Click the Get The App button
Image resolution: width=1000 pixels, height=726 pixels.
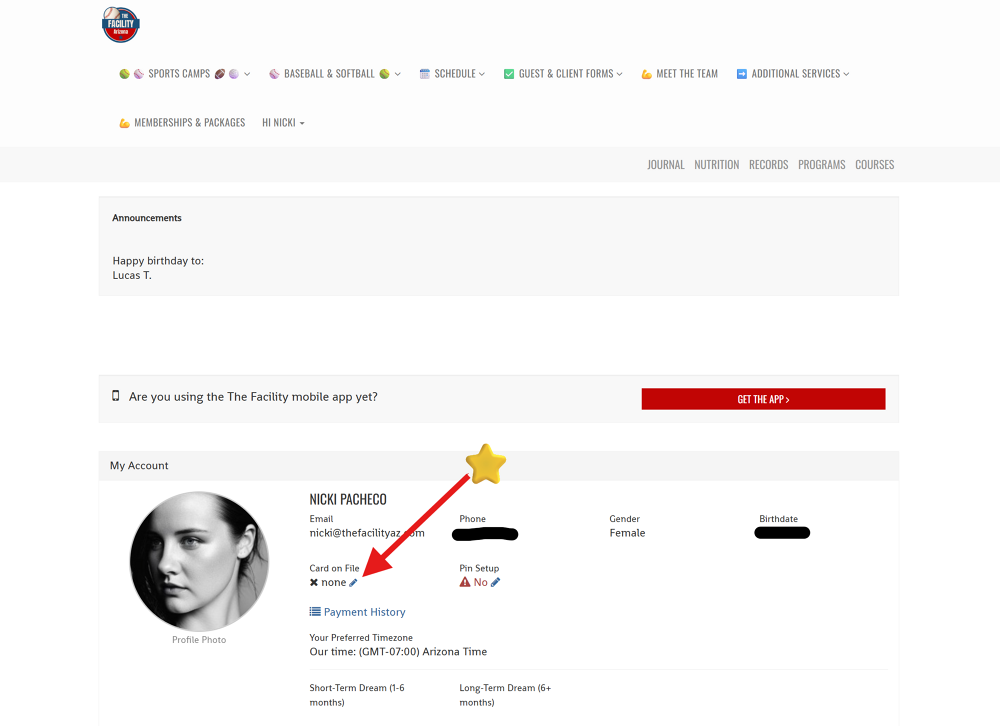(x=763, y=399)
